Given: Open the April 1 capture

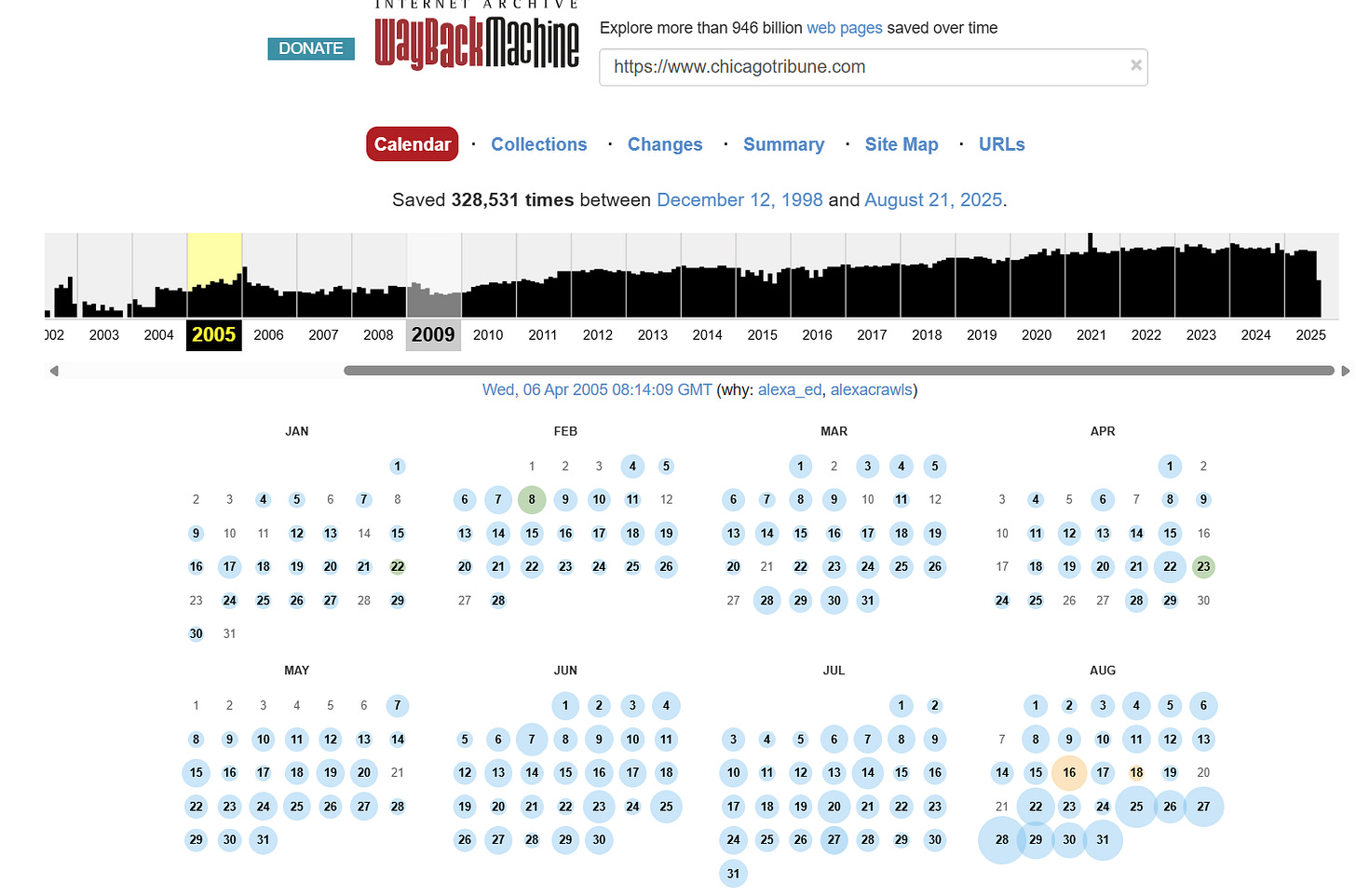Looking at the screenshot, I should click(x=1170, y=467).
